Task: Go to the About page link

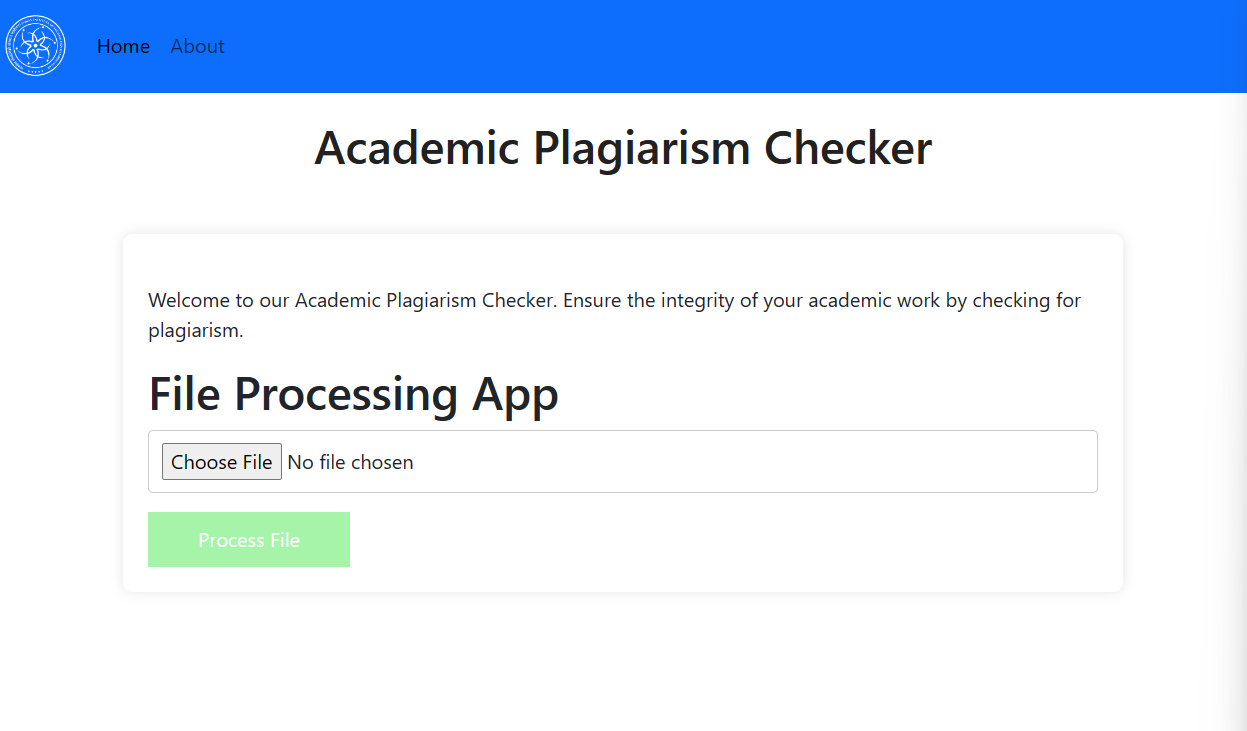Action: 197,46
